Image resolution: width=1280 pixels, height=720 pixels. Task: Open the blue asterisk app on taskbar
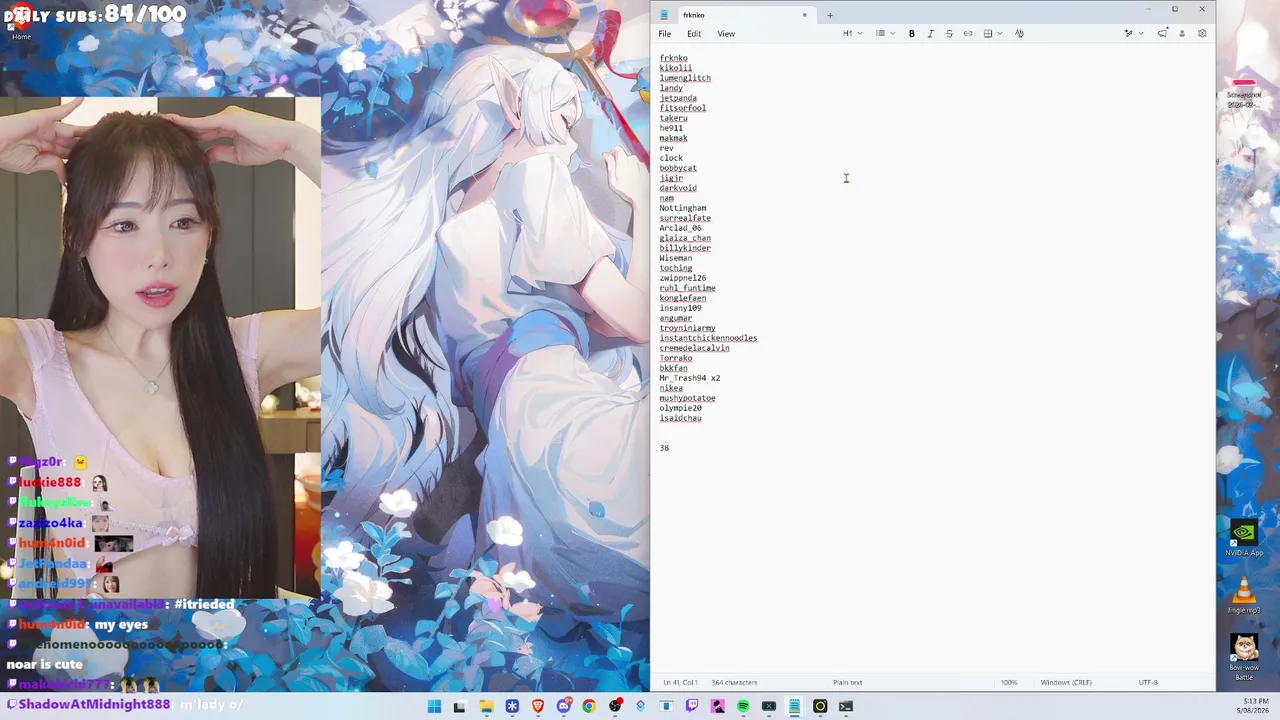tap(512, 706)
